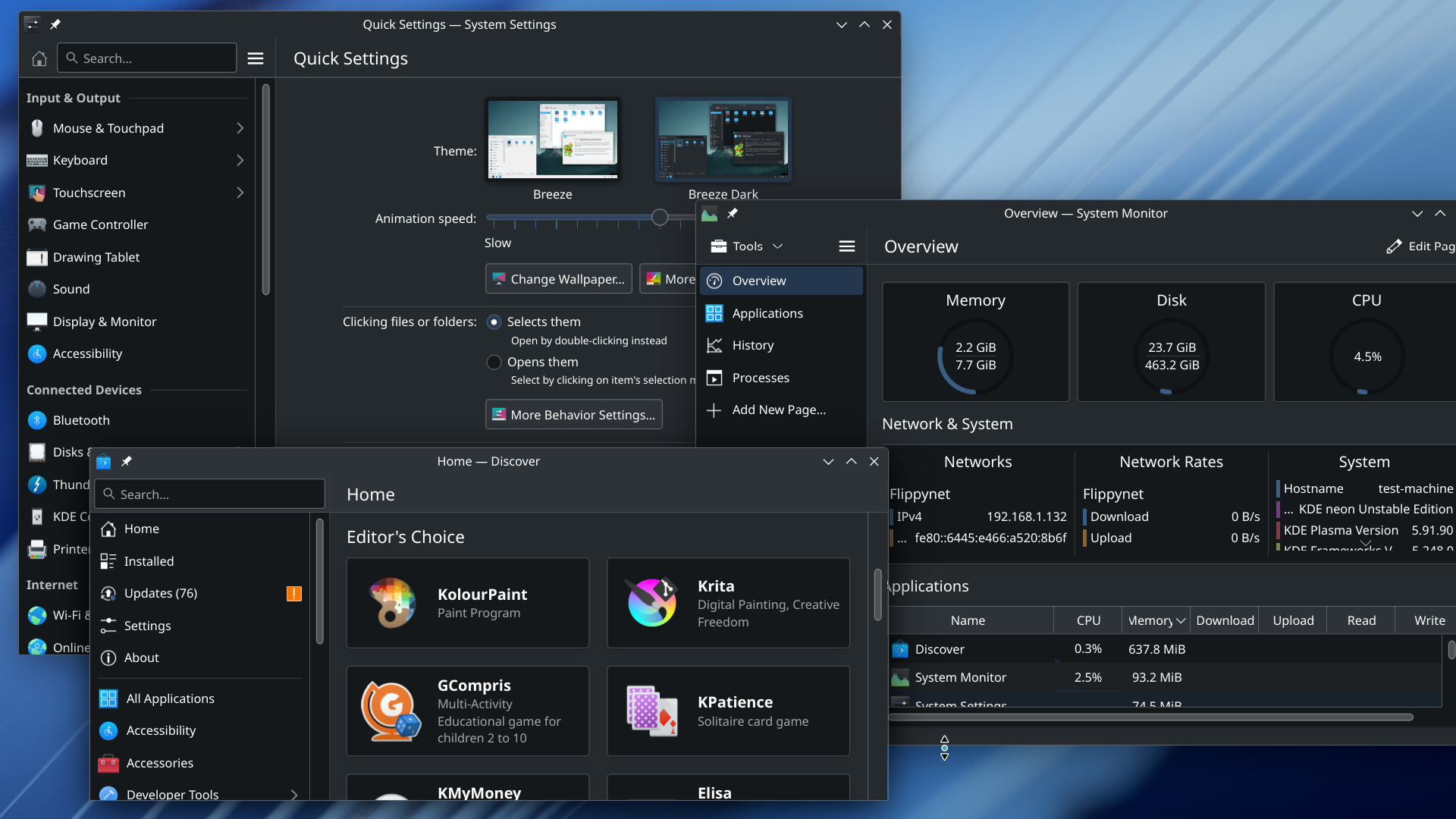This screenshot has height=819, width=1456.
Task: Open Home in Discover sidebar
Action: point(201,529)
